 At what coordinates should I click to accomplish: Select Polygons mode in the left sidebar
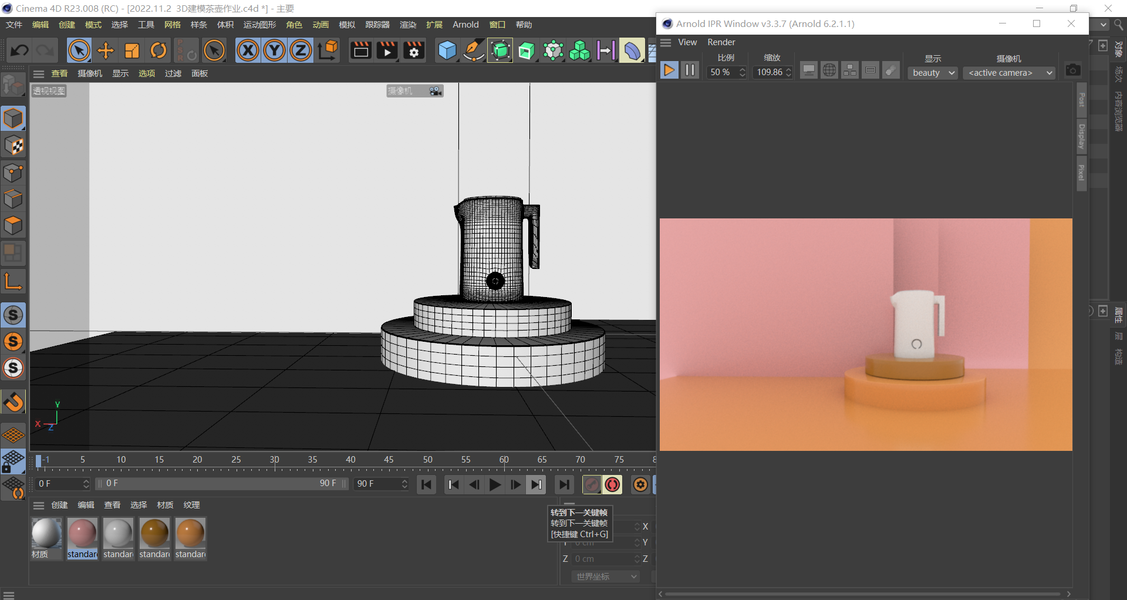(x=14, y=226)
